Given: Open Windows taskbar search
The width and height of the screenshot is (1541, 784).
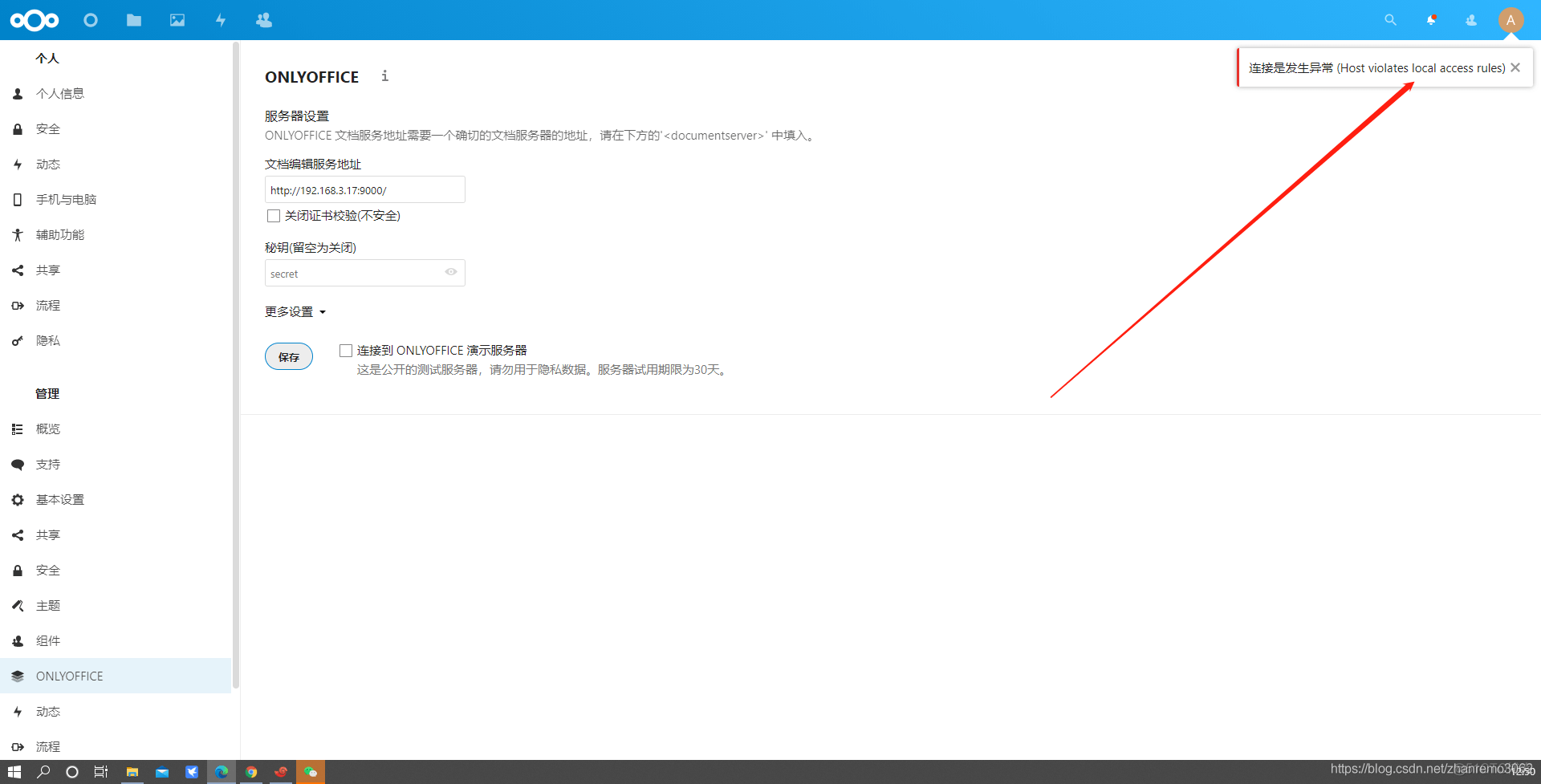Looking at the screenshot, I should (x=43, y=772).
